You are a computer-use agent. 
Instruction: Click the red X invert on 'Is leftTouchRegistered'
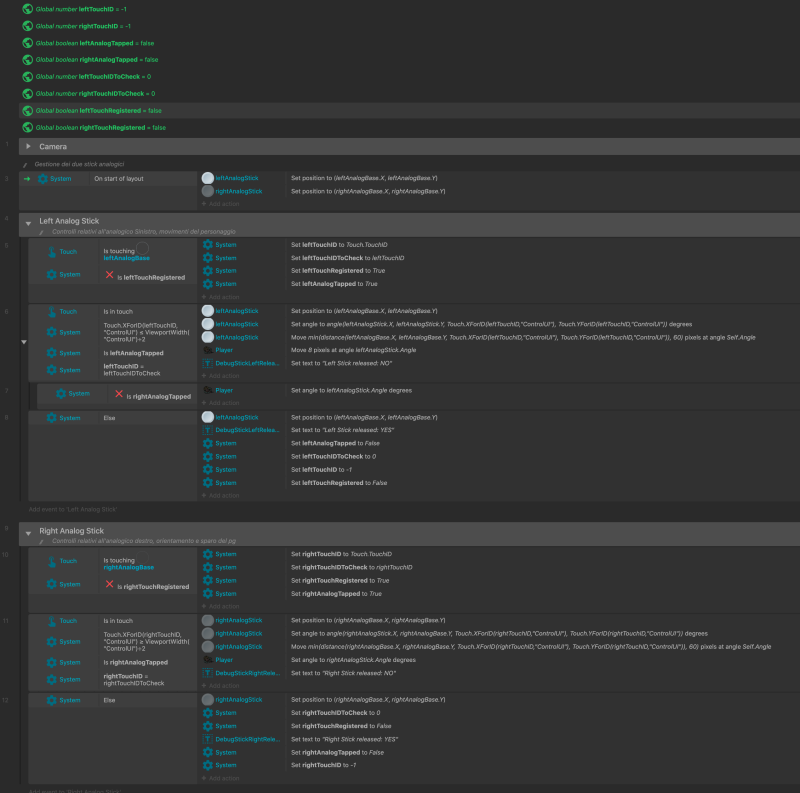(x=109, y=275)
